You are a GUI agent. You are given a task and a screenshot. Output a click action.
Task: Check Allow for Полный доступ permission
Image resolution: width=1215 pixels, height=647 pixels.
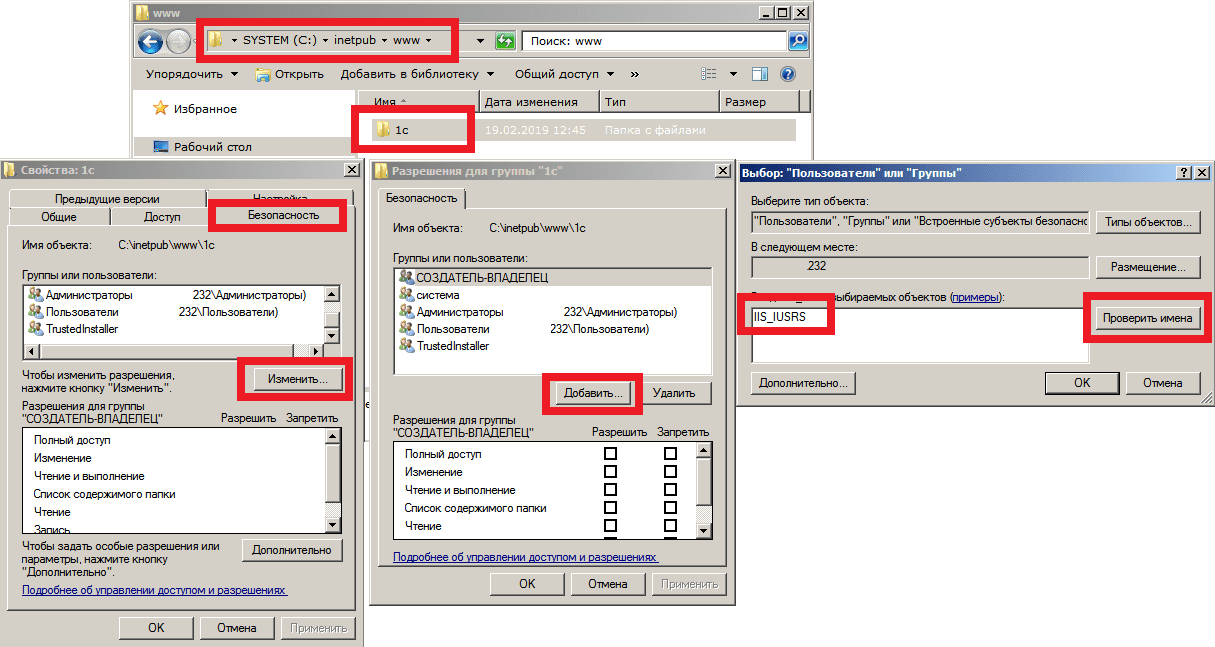[x=610, y=454]
